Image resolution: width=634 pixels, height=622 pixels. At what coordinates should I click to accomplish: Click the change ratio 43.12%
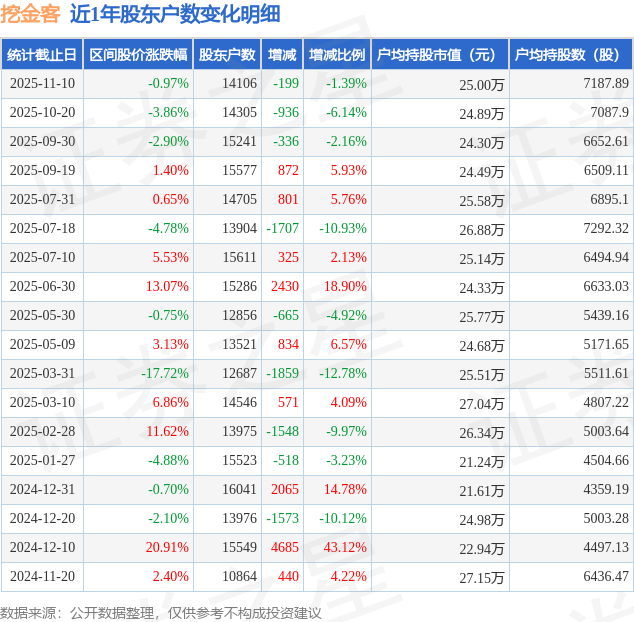pyautogui.click(x=345, y=547)
